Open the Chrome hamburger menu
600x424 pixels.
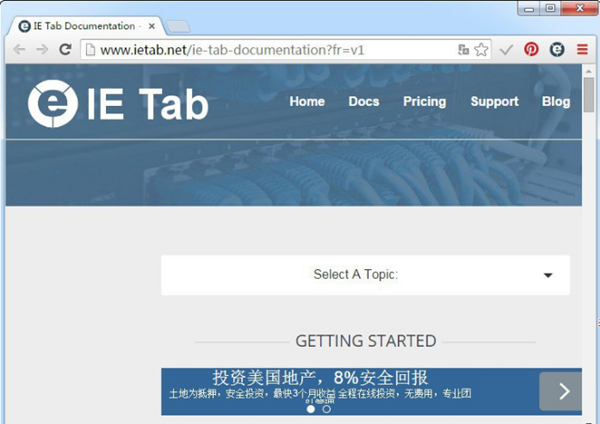pos(582,49)
